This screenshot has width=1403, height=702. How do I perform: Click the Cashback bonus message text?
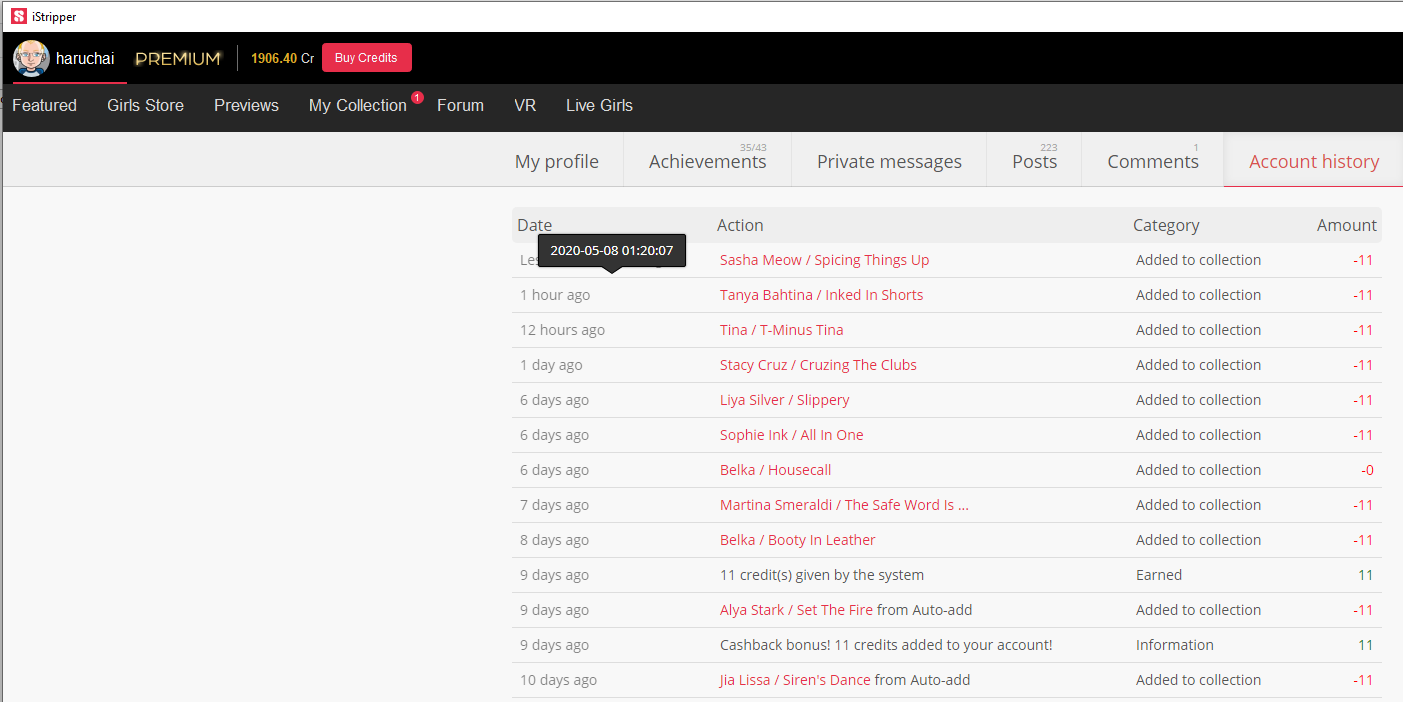[886, 645]
